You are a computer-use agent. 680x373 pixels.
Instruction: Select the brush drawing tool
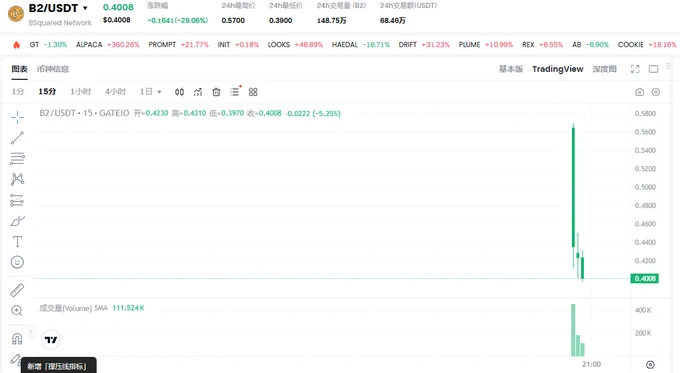coord(17,221)
